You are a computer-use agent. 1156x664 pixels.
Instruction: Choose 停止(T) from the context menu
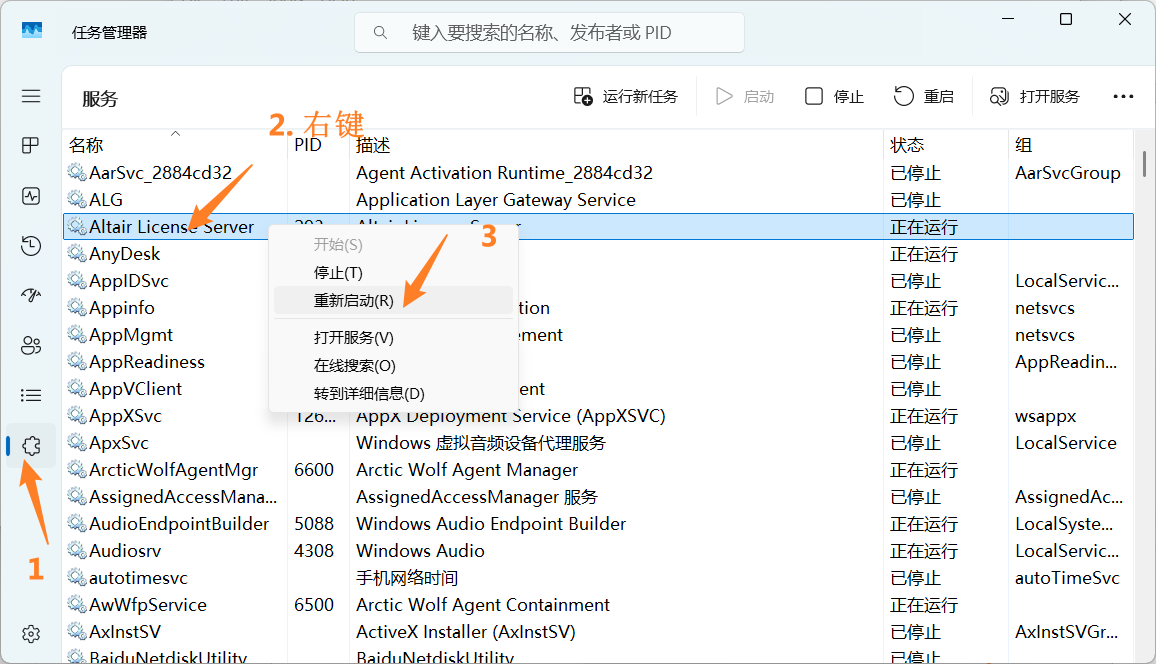tap(338, 273)
